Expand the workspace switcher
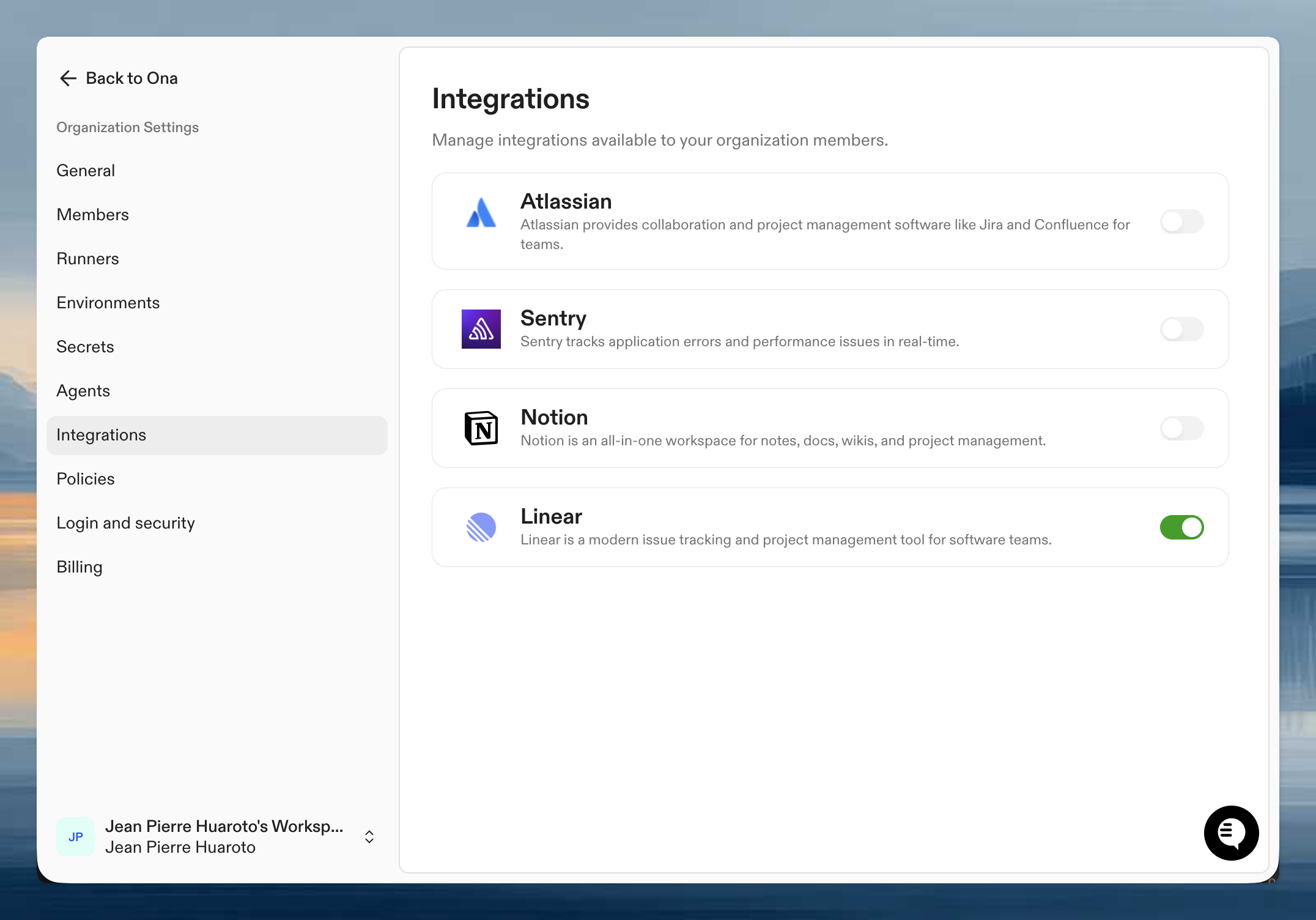The width and height of the screenshot is (1316, 920). (369, 836)
